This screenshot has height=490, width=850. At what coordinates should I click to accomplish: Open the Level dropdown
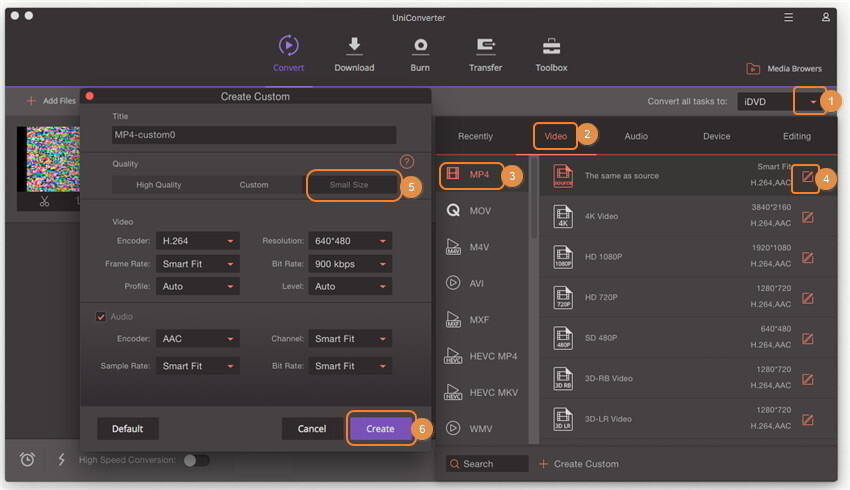[350, 286]
